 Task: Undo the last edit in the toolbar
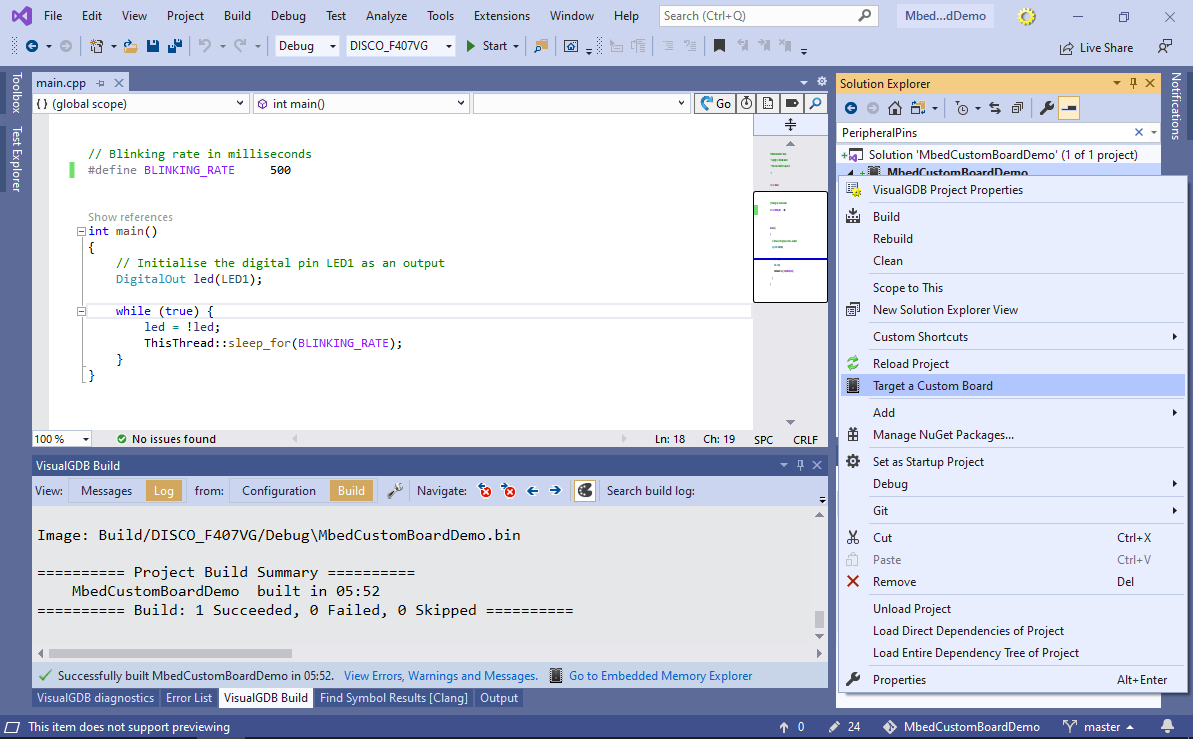[x=205, y=46]
